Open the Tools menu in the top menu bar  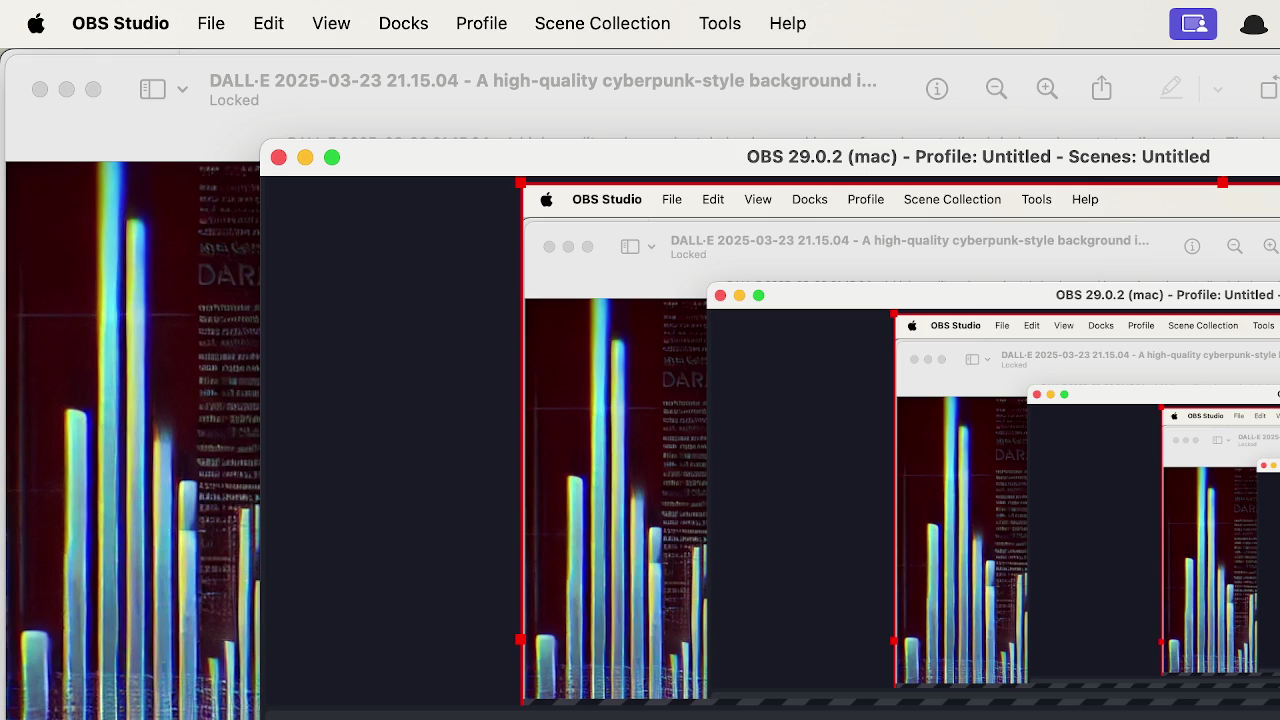point(720,23)
